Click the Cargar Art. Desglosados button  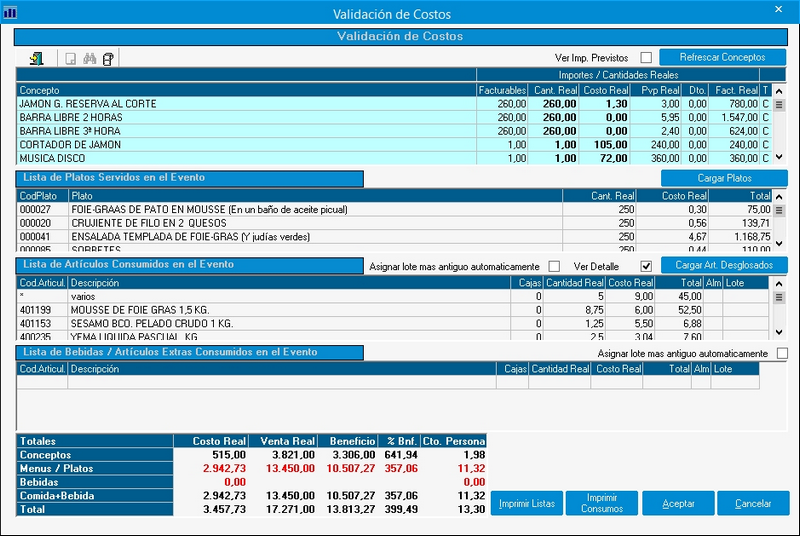(724, 265)
